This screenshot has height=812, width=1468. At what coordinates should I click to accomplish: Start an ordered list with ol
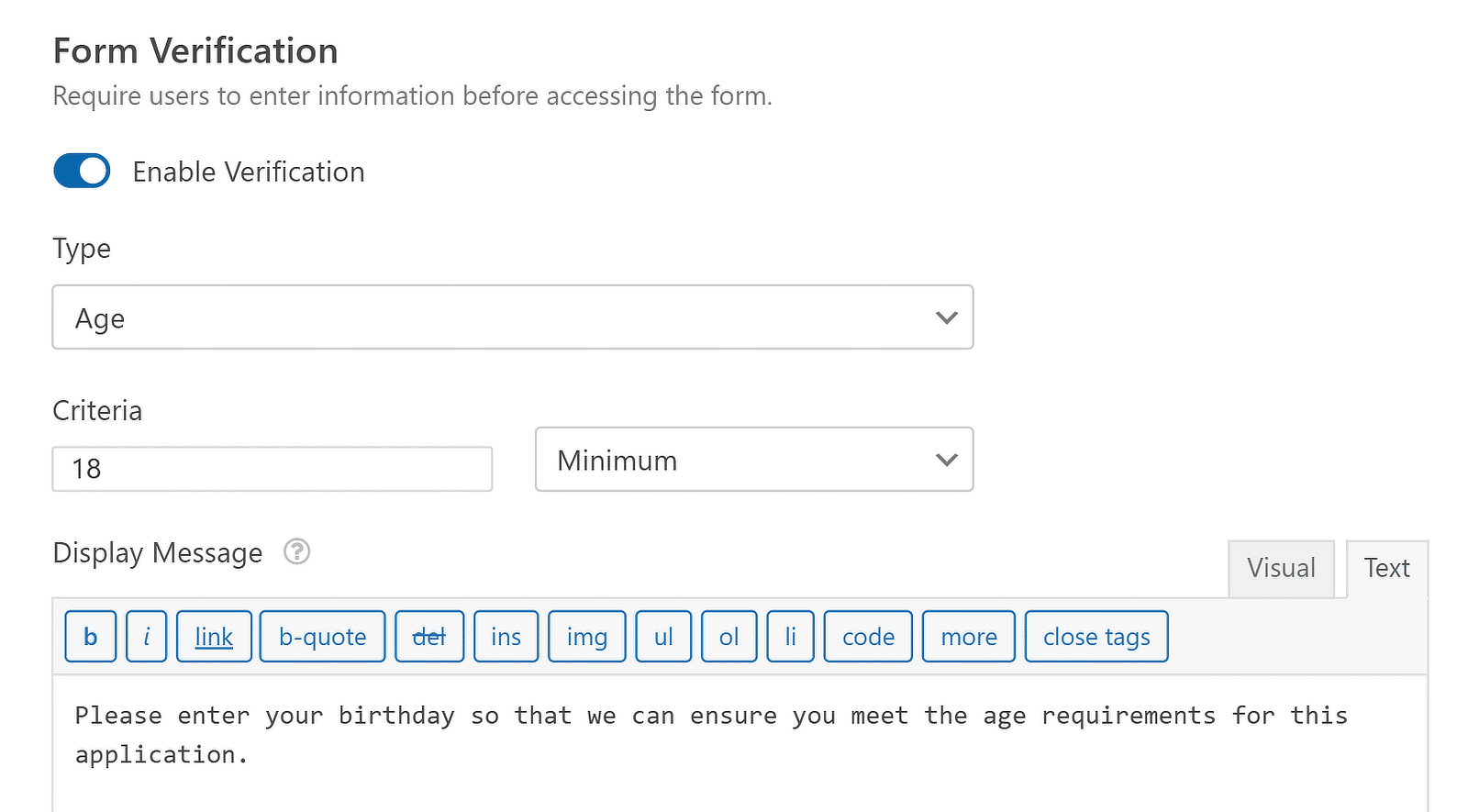[x=728, y=636]
